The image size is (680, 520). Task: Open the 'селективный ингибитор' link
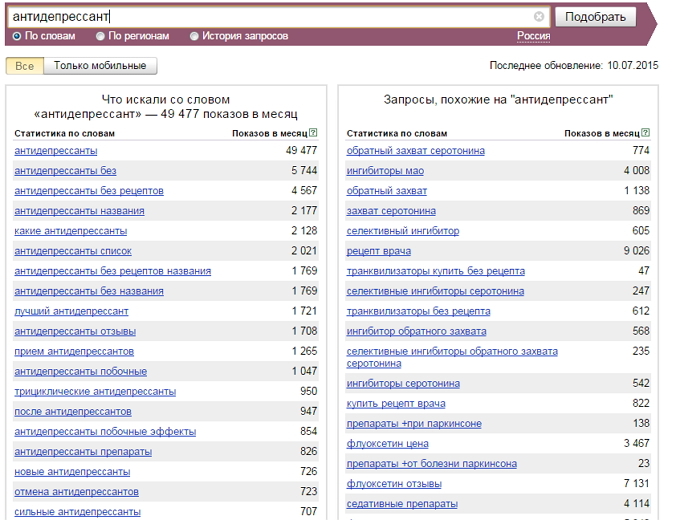[x=403, y=231]
